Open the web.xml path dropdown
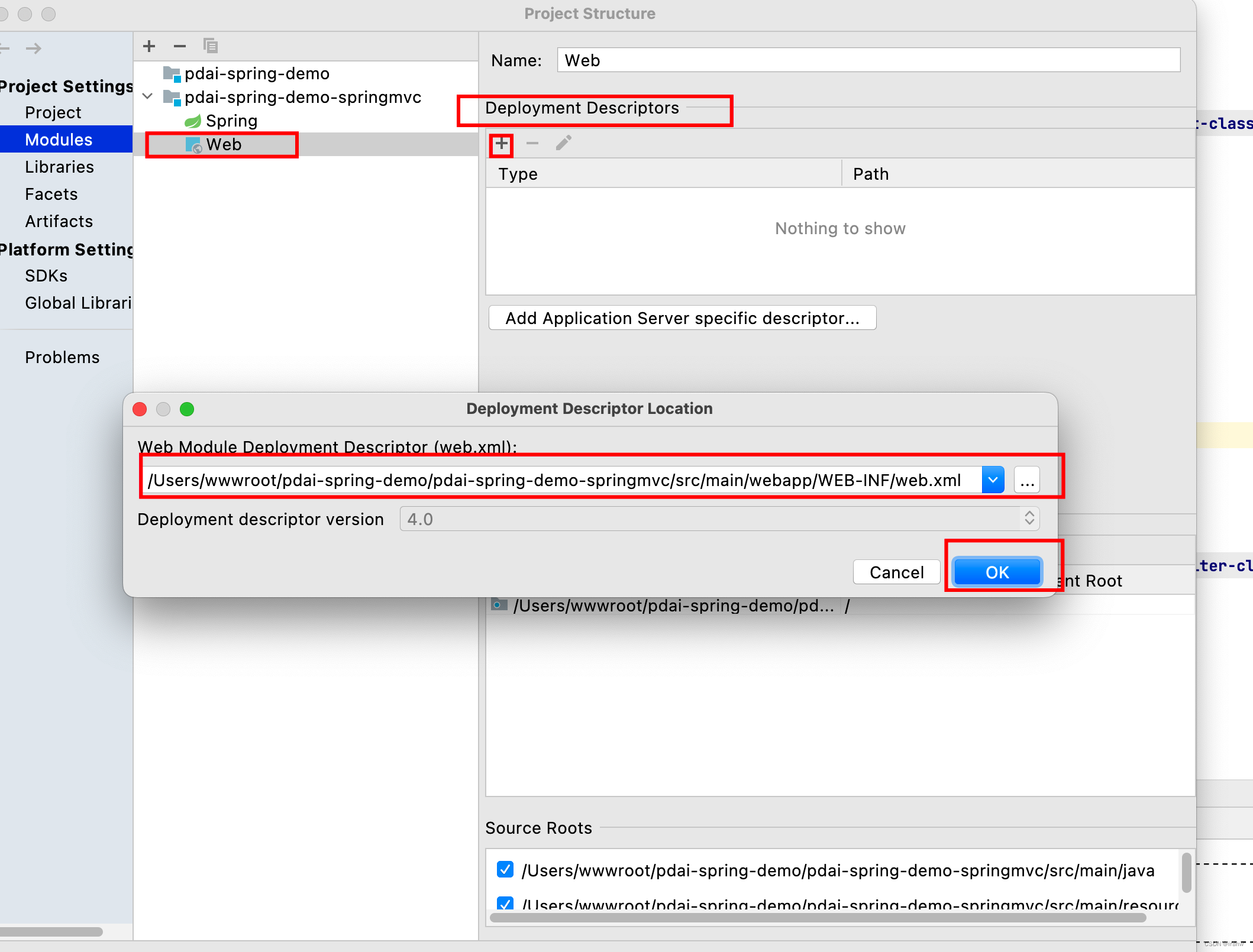The width and height of the screenshot is (1253, 952). pos(993,480)
